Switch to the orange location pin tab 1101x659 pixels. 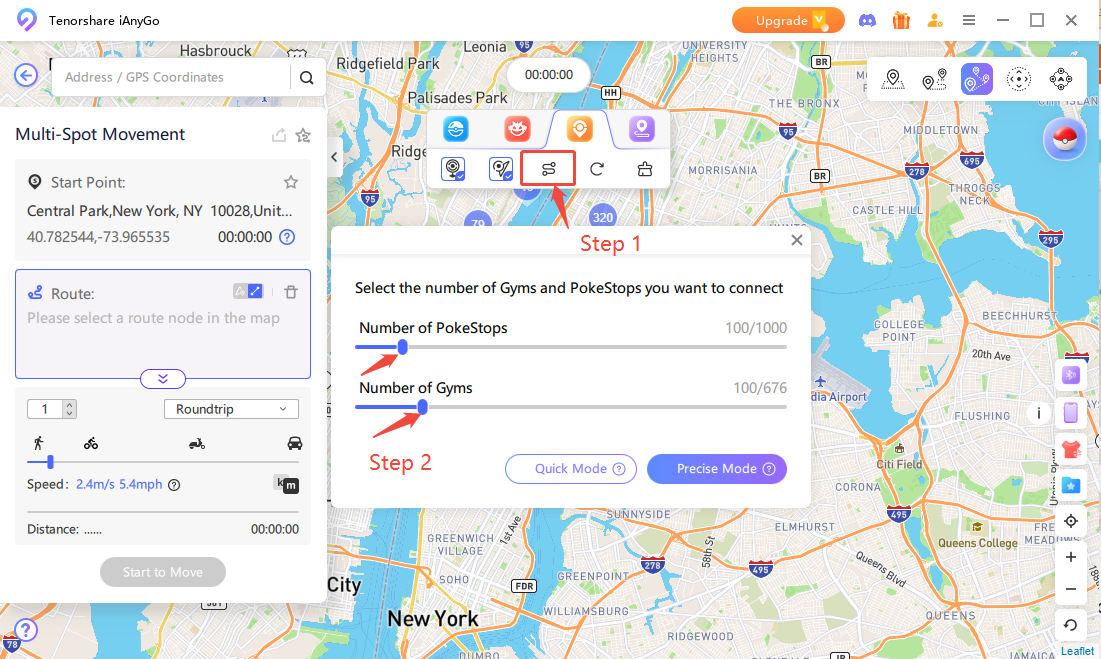[x=579, y=129]
